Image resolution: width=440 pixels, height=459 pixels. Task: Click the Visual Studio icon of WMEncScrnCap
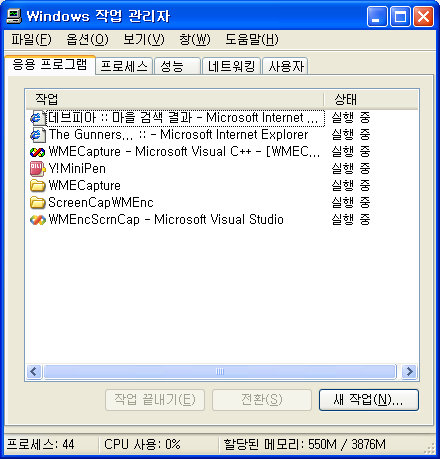pyautogui.click(x=37, y=220)
